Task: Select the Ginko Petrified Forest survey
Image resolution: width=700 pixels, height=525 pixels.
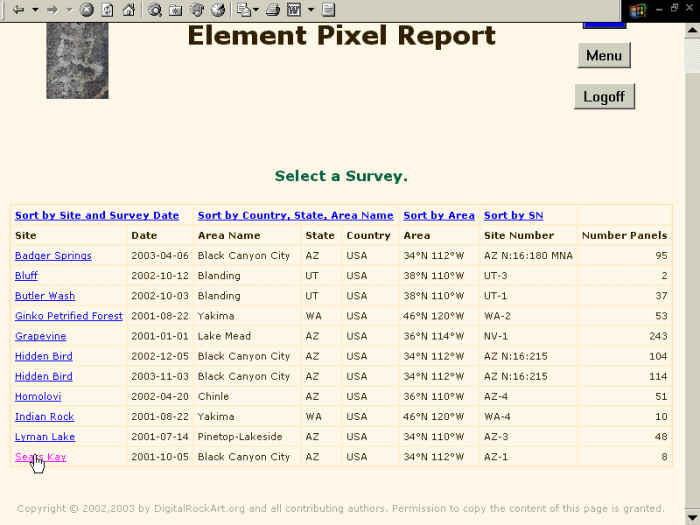Action: pos(68,316)
